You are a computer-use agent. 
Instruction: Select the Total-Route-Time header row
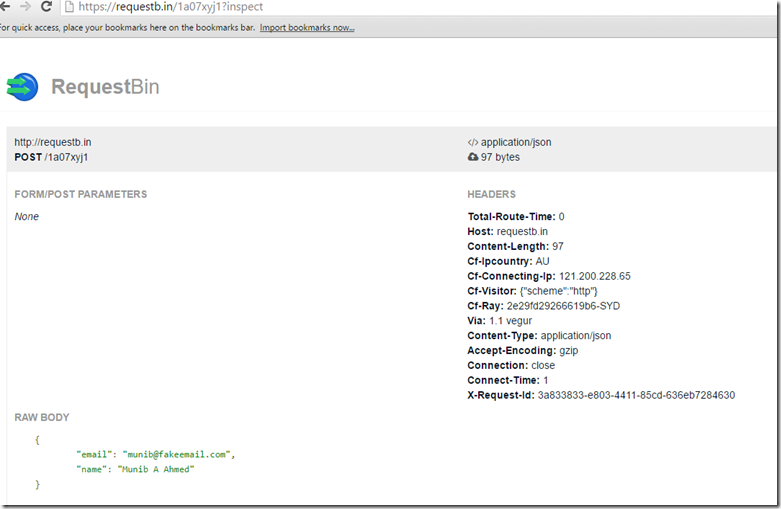point(516,217)
